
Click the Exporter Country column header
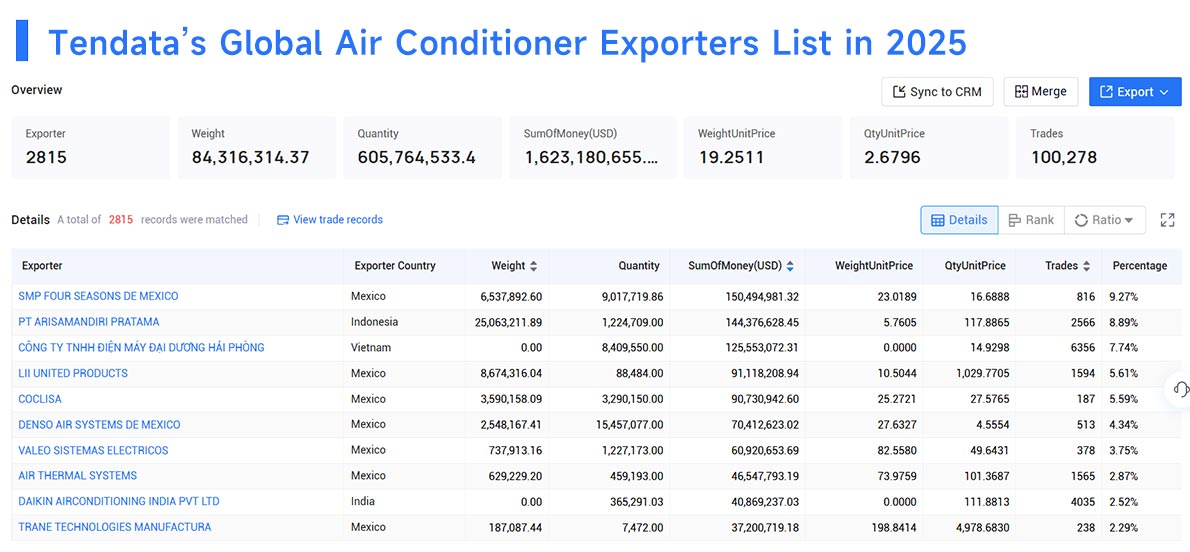pos(395,267)
